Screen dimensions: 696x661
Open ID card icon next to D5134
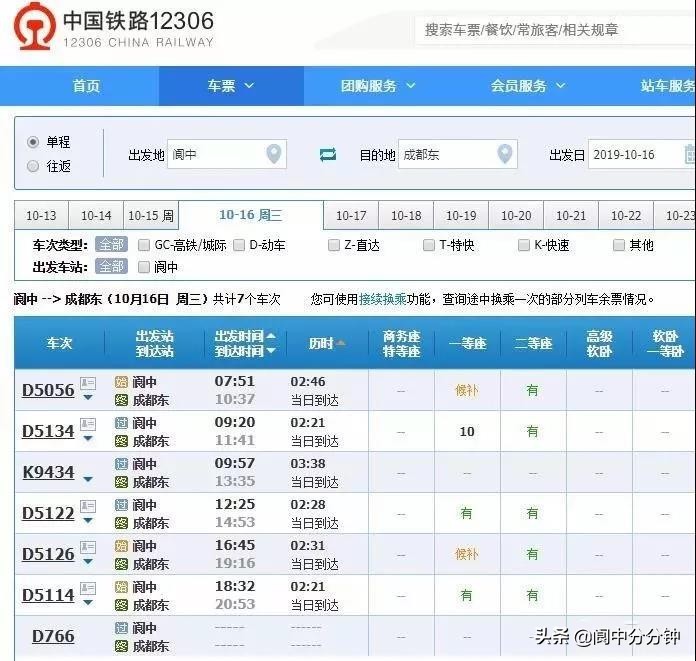pos(88,424)
